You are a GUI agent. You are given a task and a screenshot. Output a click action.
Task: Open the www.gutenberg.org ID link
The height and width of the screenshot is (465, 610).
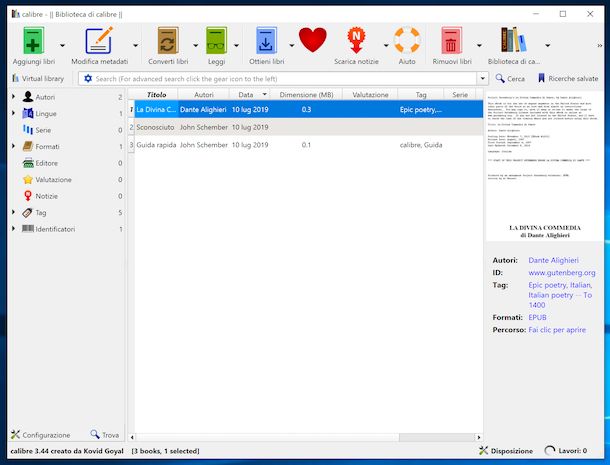click(562, 272)
